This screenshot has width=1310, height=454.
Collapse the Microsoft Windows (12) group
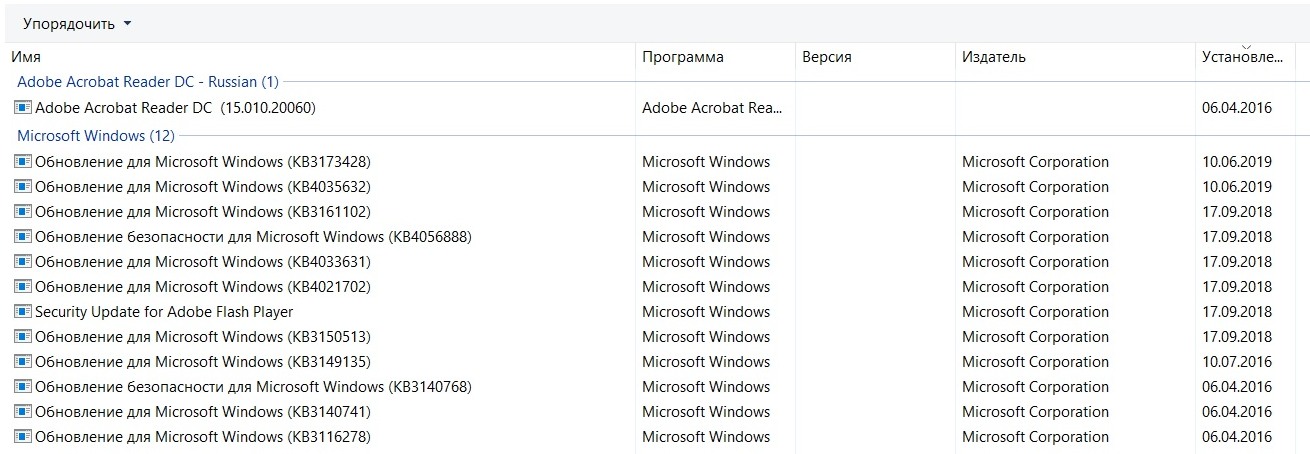(96, 135)
